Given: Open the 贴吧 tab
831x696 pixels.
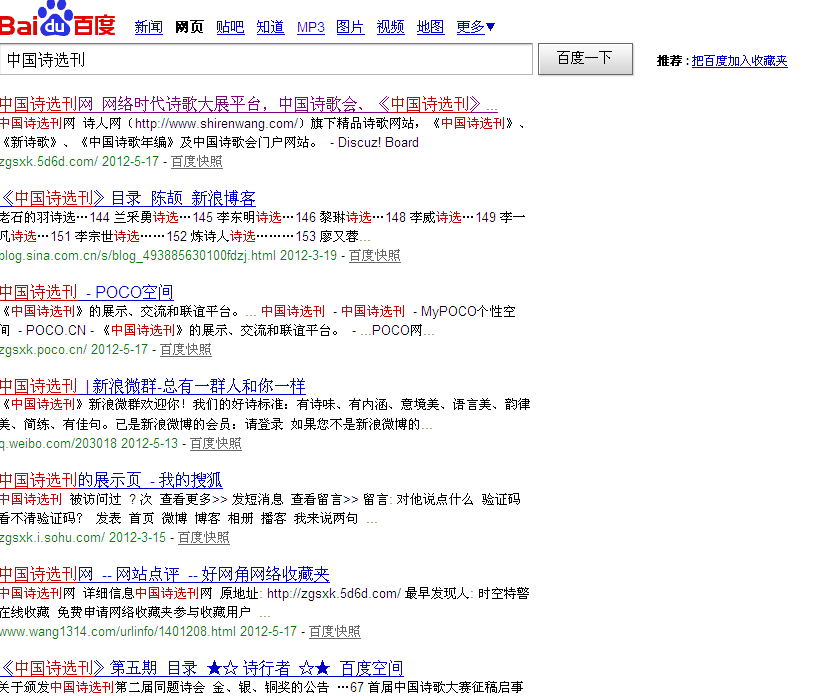Looking at the screenshot, I should pyautogui.click(x=230, y=27).
